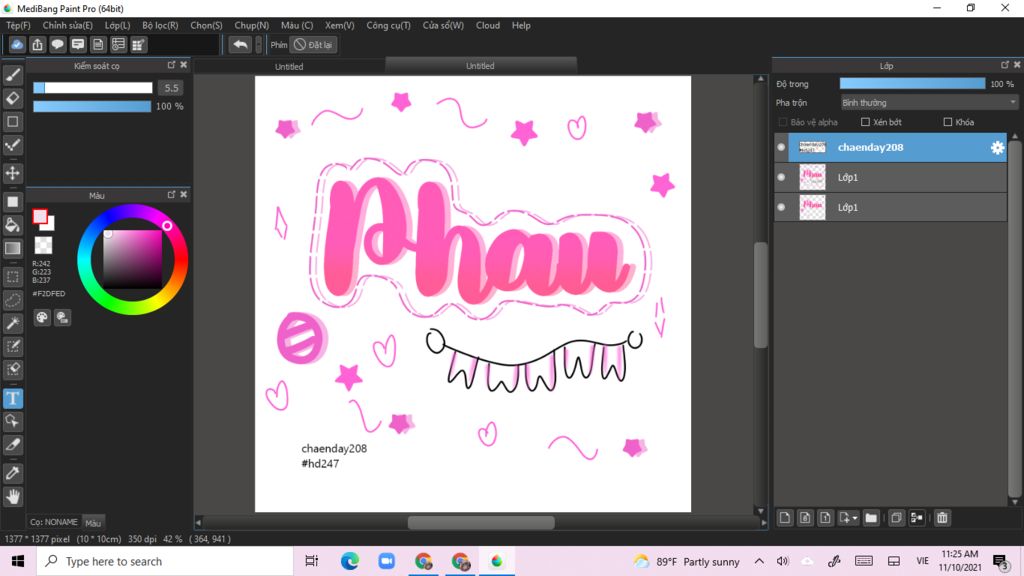The width and height of the screenshot is (1024, 576).
Task: Select the Select Pen tool
Action: [12, 346]
